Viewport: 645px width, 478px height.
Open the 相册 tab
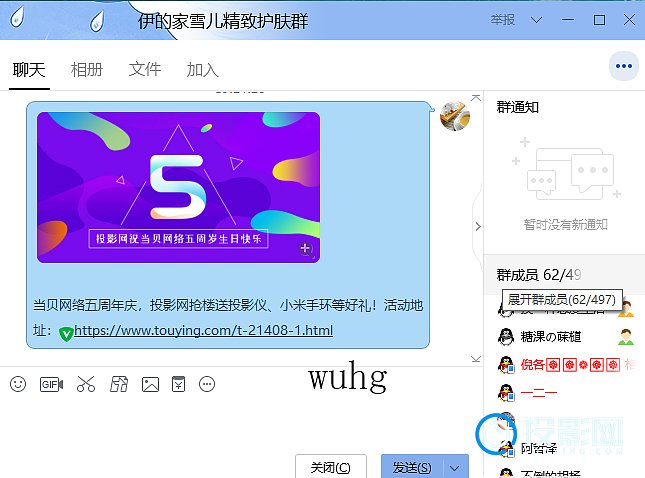87,70
